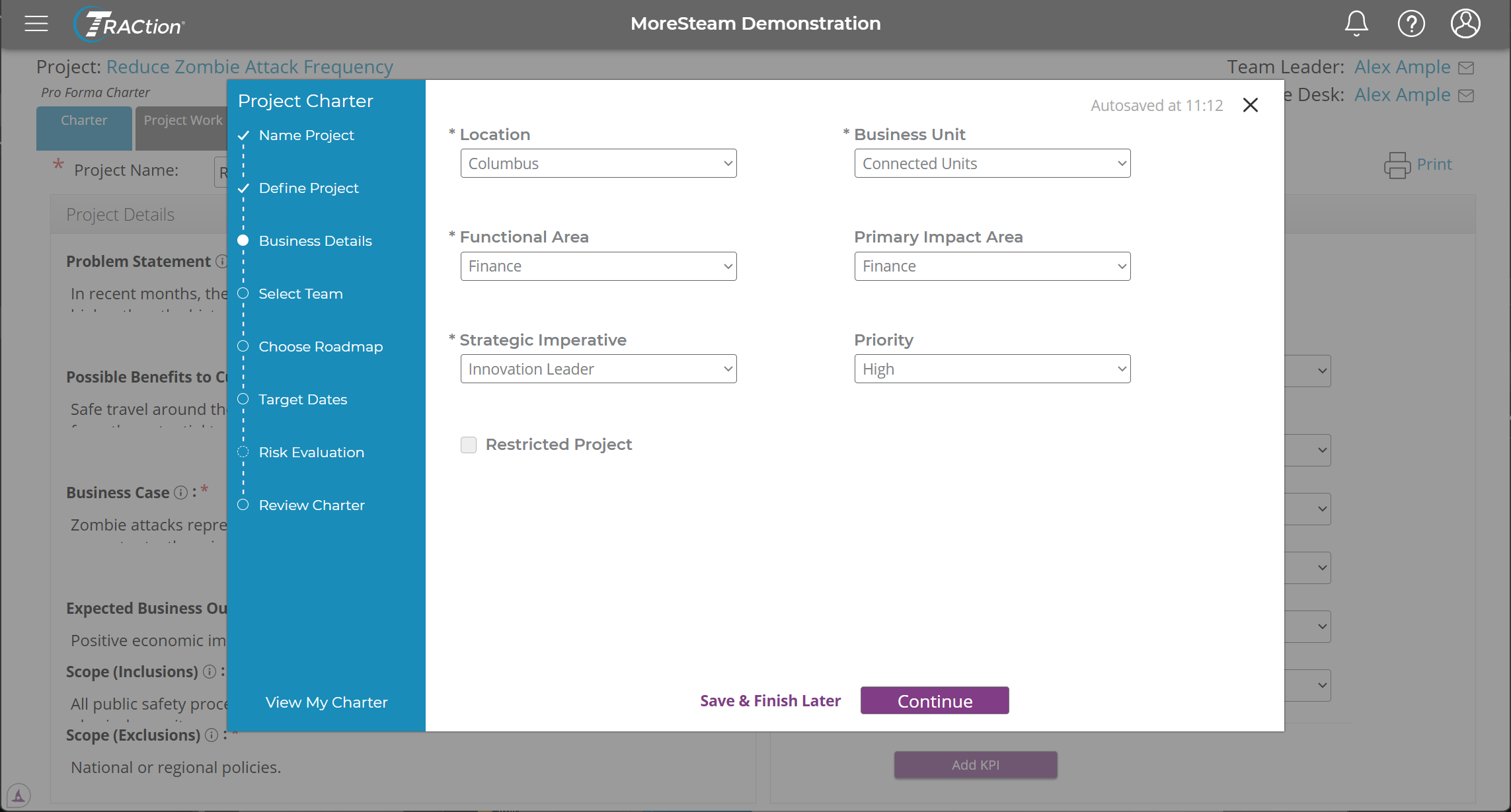Click the accessibility icon in bottom corner
1511x812 pixels.
19,795
